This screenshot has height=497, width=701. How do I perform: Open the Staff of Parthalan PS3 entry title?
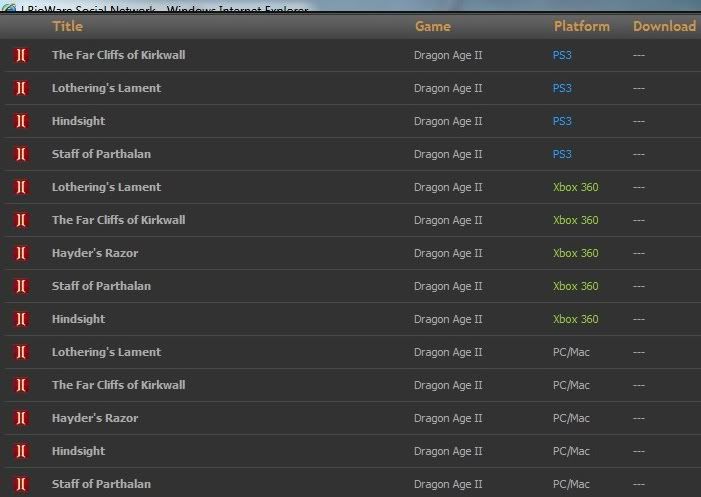(101, 154)
